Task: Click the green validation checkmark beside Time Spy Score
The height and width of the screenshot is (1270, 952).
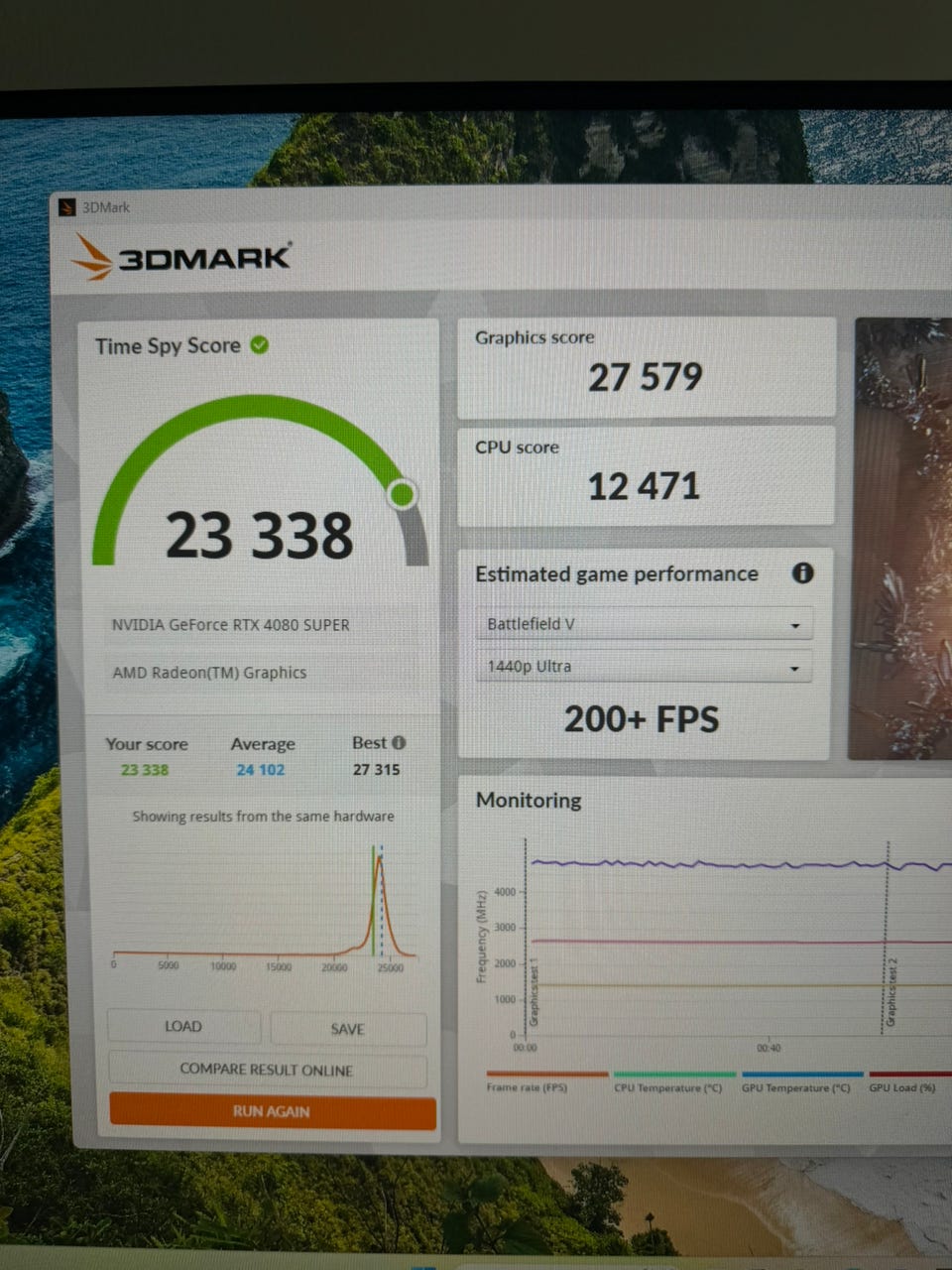Action: pos(260,345)
